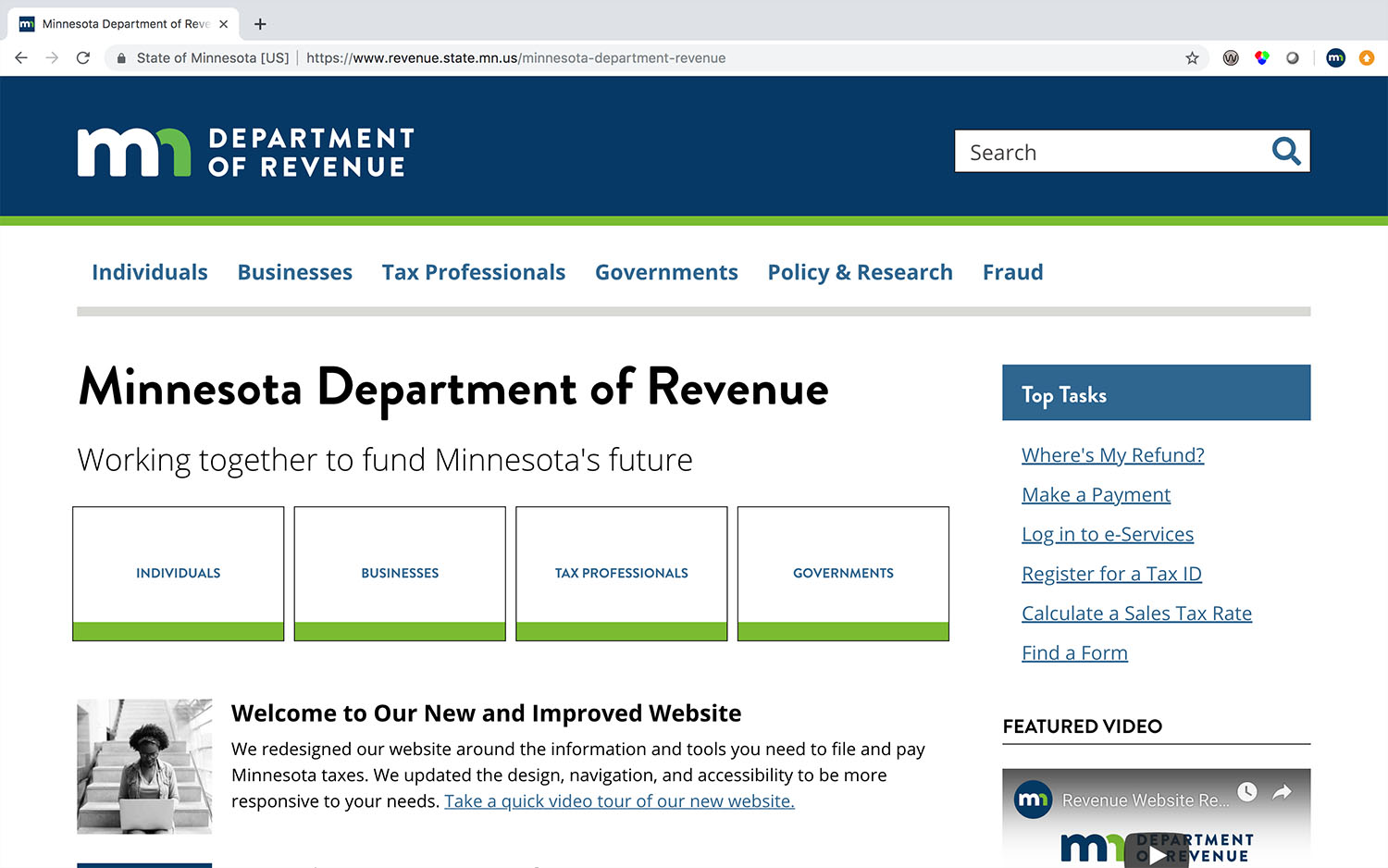Open the Where's My Refund? link

coord(1113,455)
